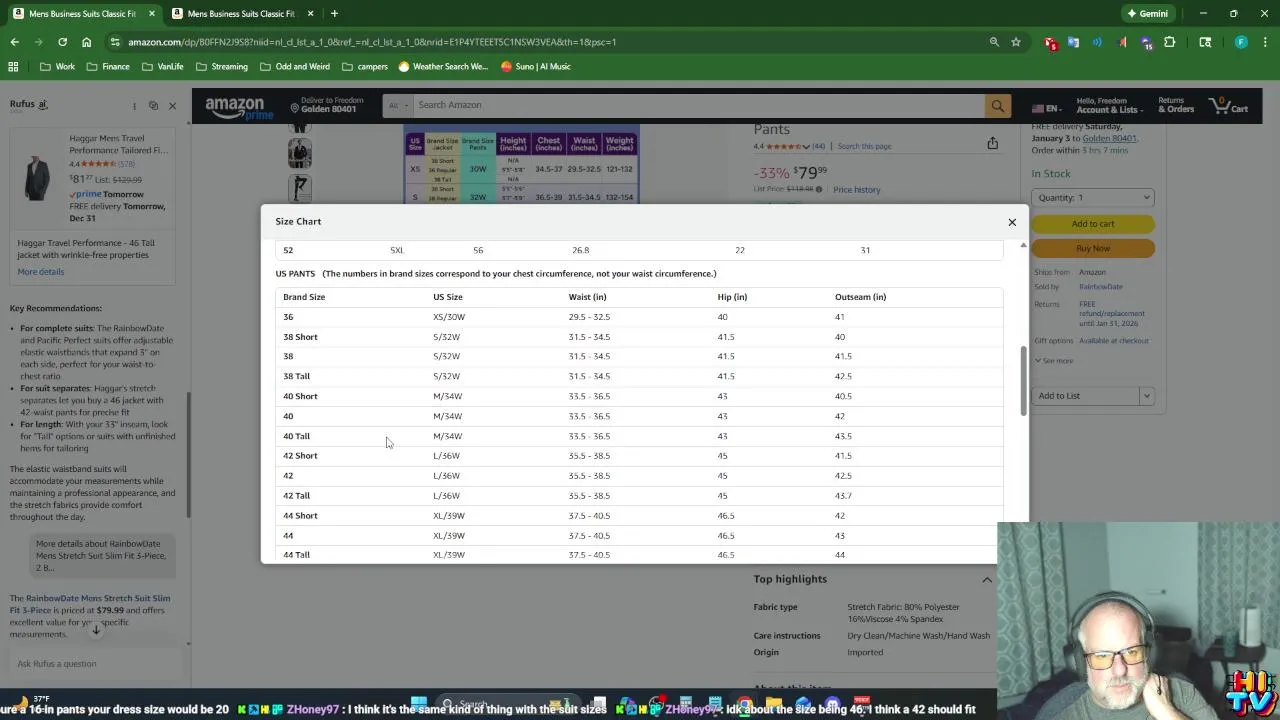This screenshot has height=720, width=1280.
Task: Reload the current page
Action: 62,42
